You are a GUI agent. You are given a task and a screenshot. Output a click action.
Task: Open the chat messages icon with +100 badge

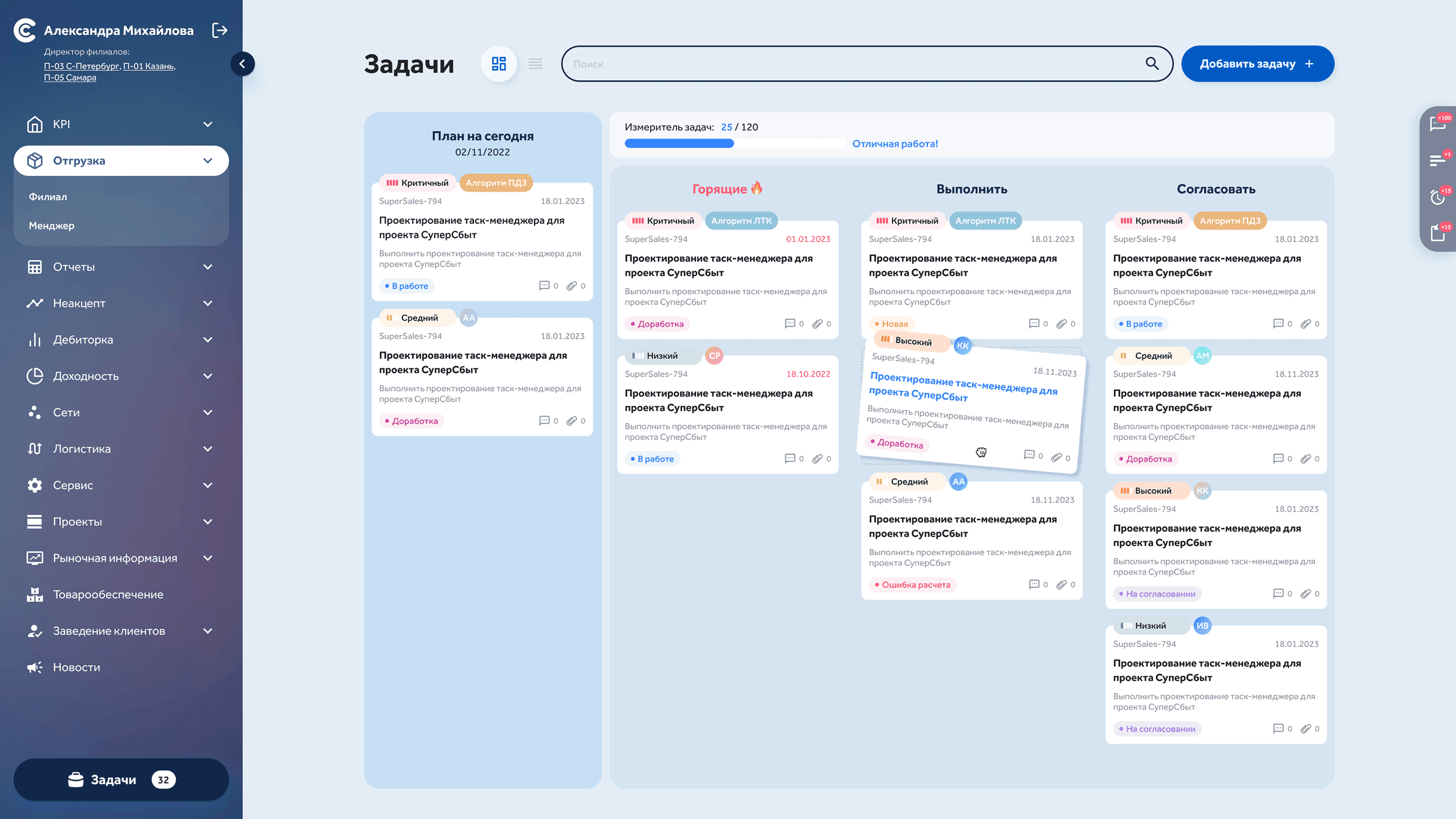pos(1437,124)
